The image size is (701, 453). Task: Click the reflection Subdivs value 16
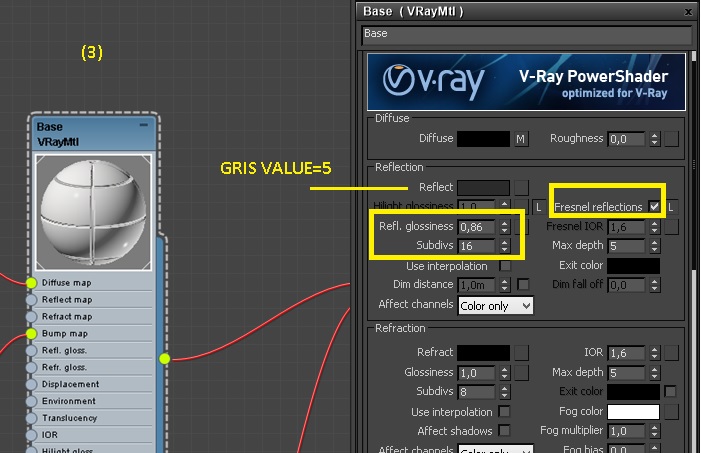[477, 246]
